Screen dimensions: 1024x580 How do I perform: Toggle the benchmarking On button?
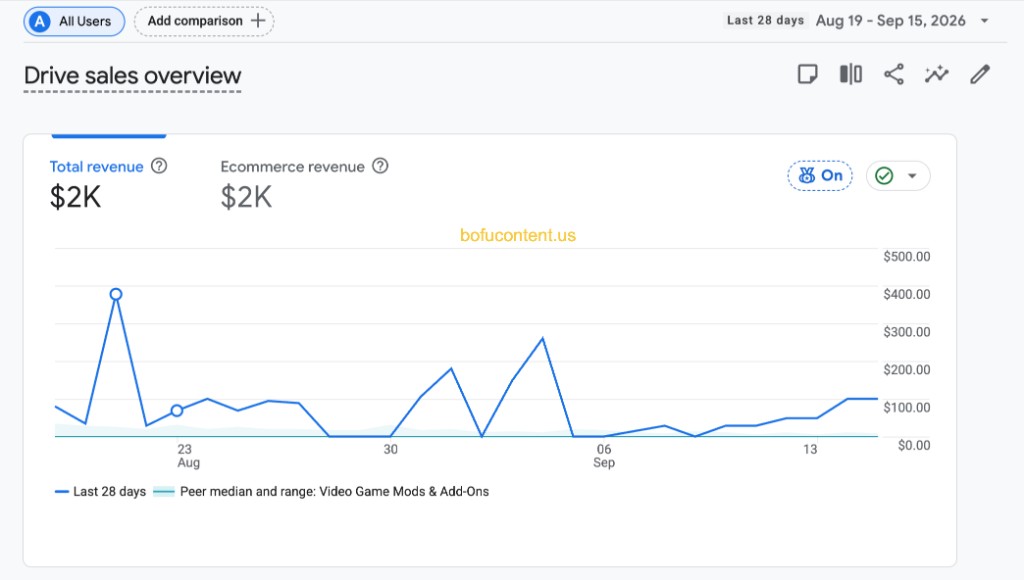[820, 176]
